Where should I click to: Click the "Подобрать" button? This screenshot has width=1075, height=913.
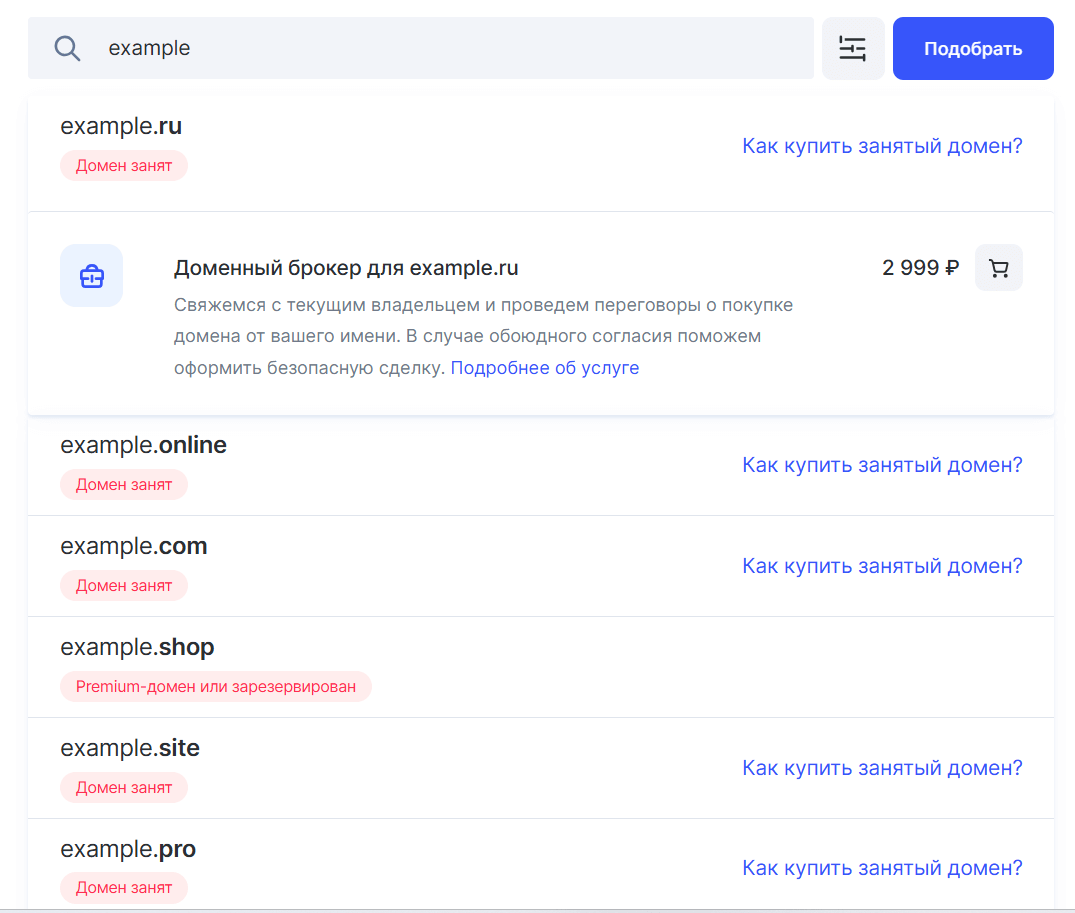click(972, 48)
